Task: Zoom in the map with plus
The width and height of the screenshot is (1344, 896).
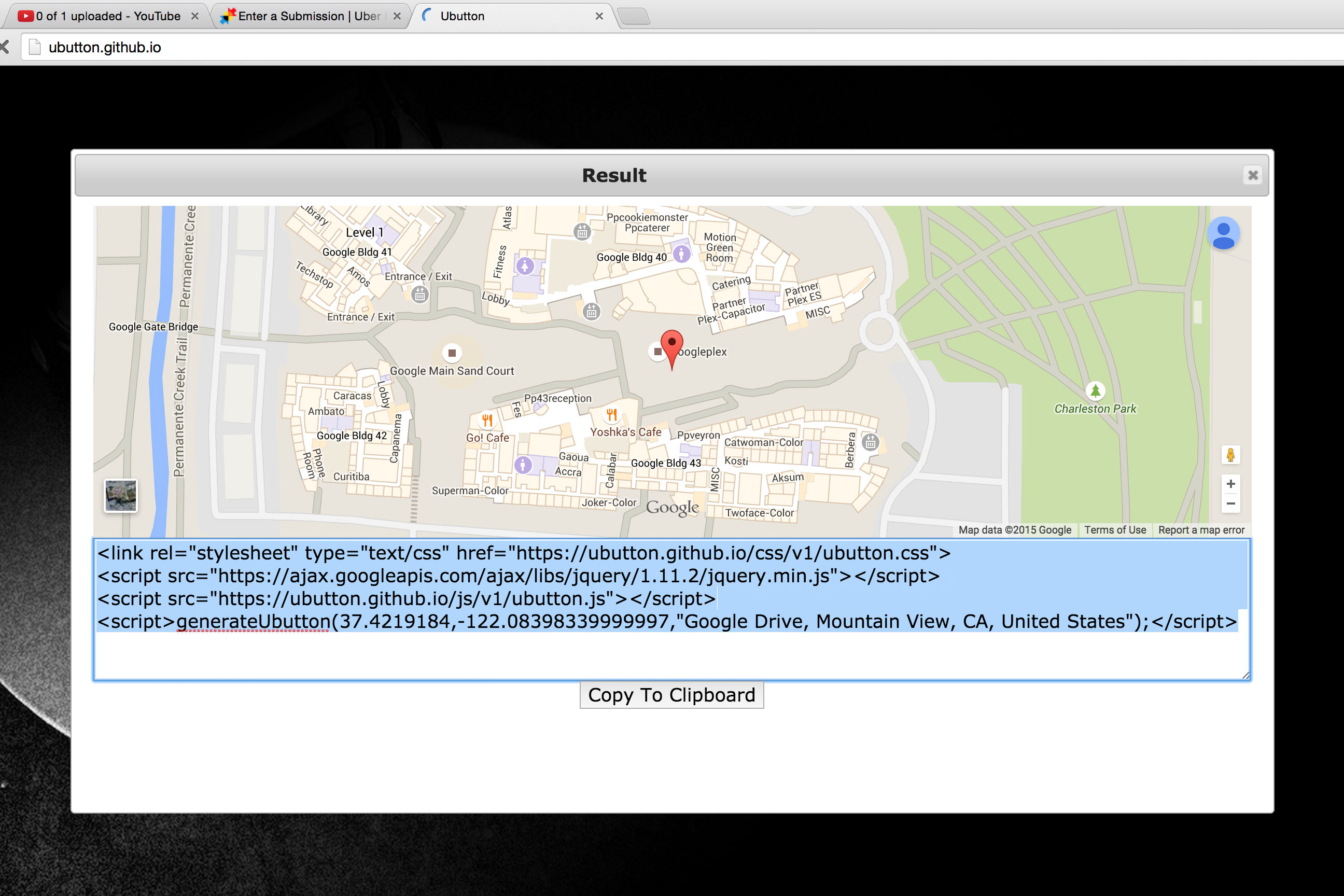Action: (1230, 484)
